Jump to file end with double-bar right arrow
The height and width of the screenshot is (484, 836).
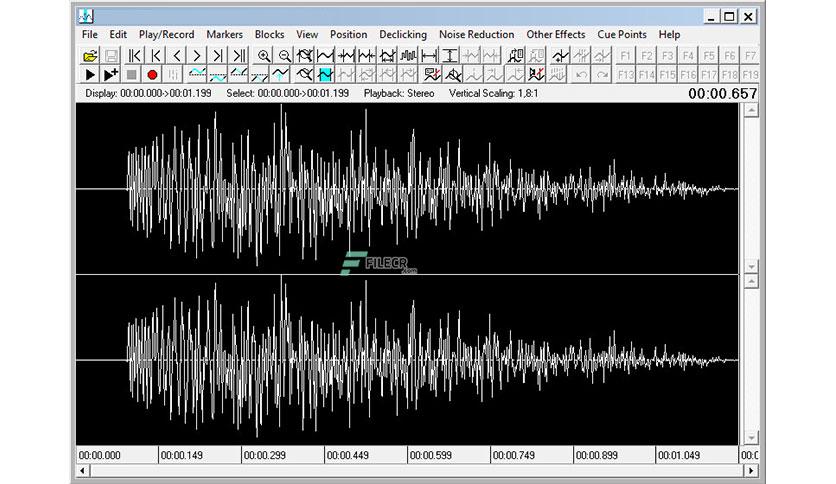239,55
